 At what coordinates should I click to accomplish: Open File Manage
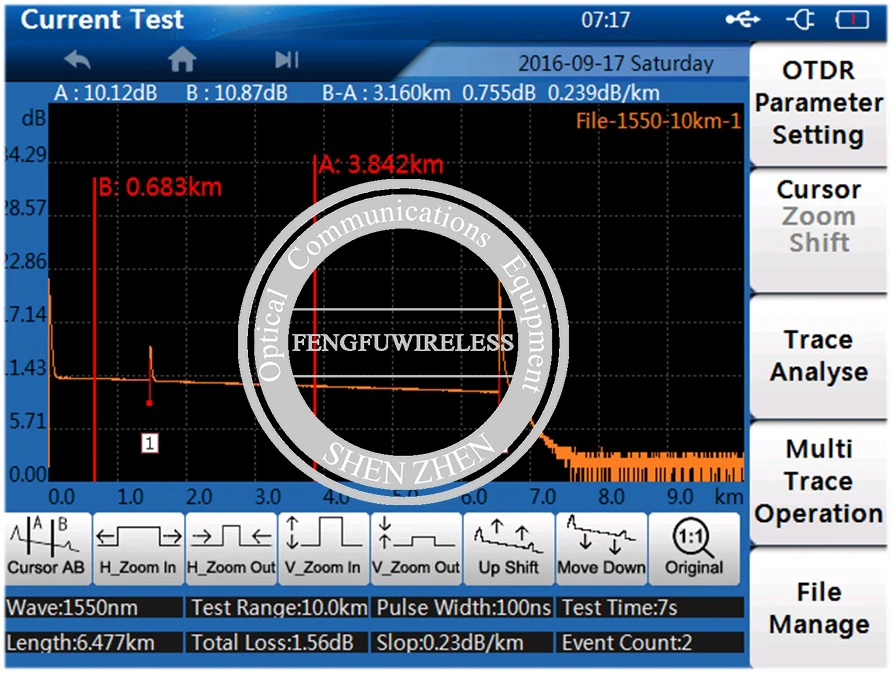[x=819, y=608]
